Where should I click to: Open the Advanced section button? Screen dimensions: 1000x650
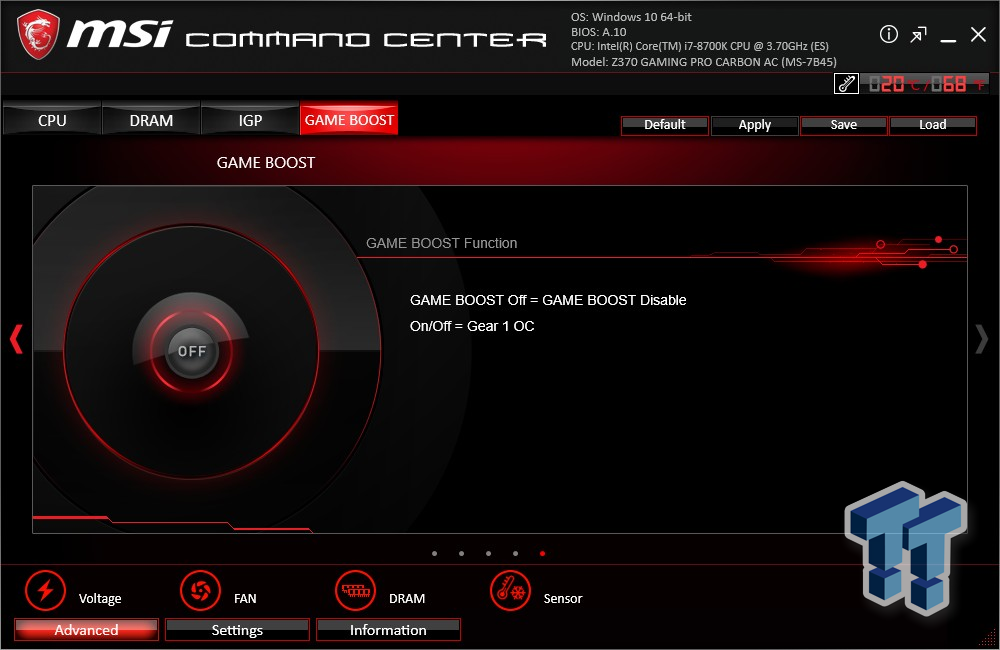[x=86, y=630]
